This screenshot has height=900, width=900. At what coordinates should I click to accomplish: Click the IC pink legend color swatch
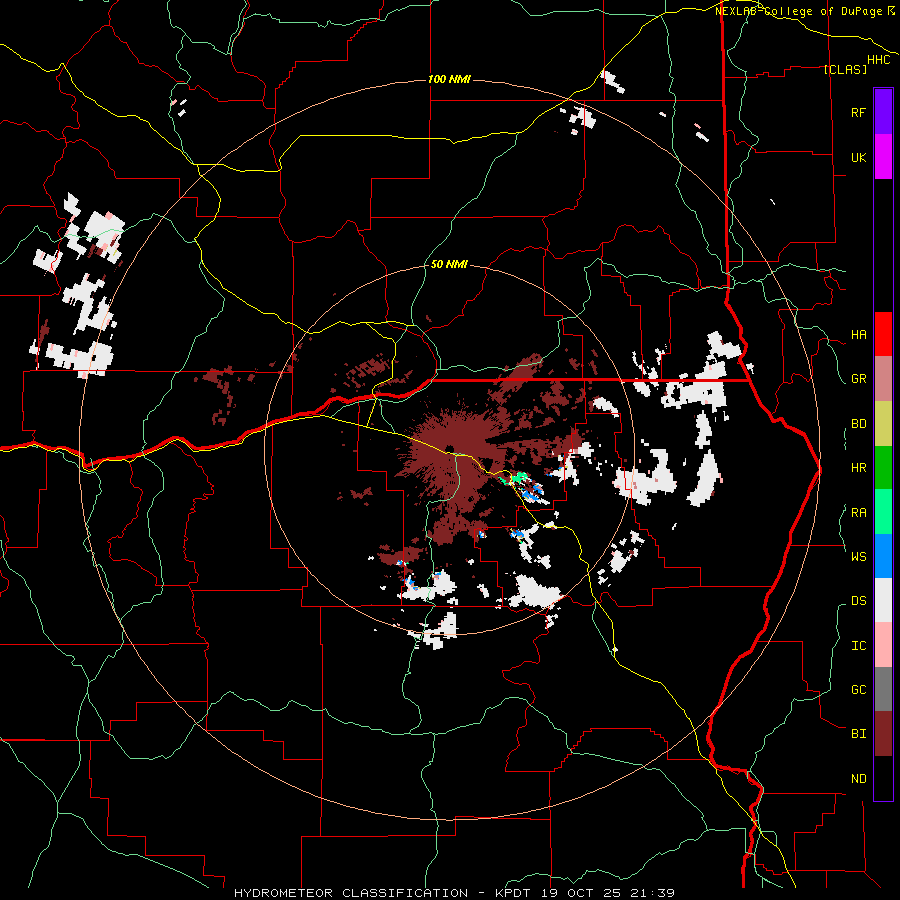click(x=883, y=645)
